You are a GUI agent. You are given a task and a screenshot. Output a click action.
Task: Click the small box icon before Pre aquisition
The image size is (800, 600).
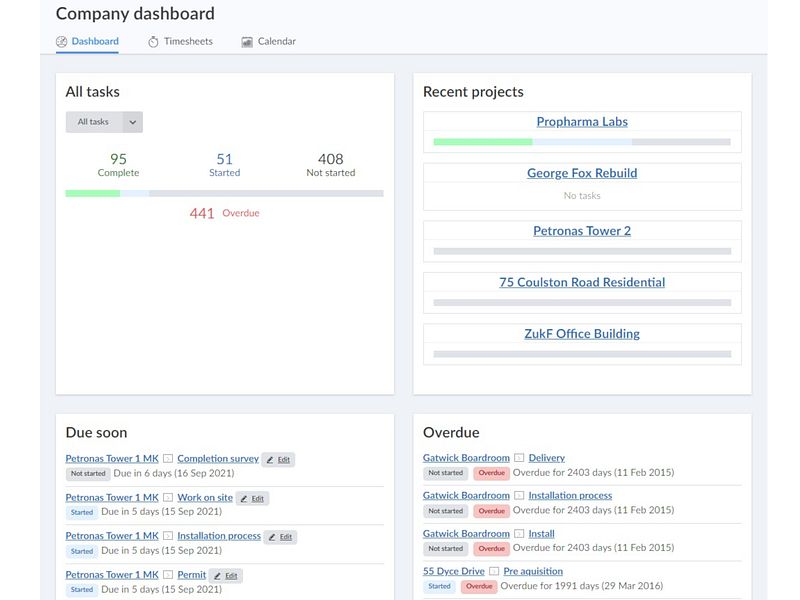494,571
